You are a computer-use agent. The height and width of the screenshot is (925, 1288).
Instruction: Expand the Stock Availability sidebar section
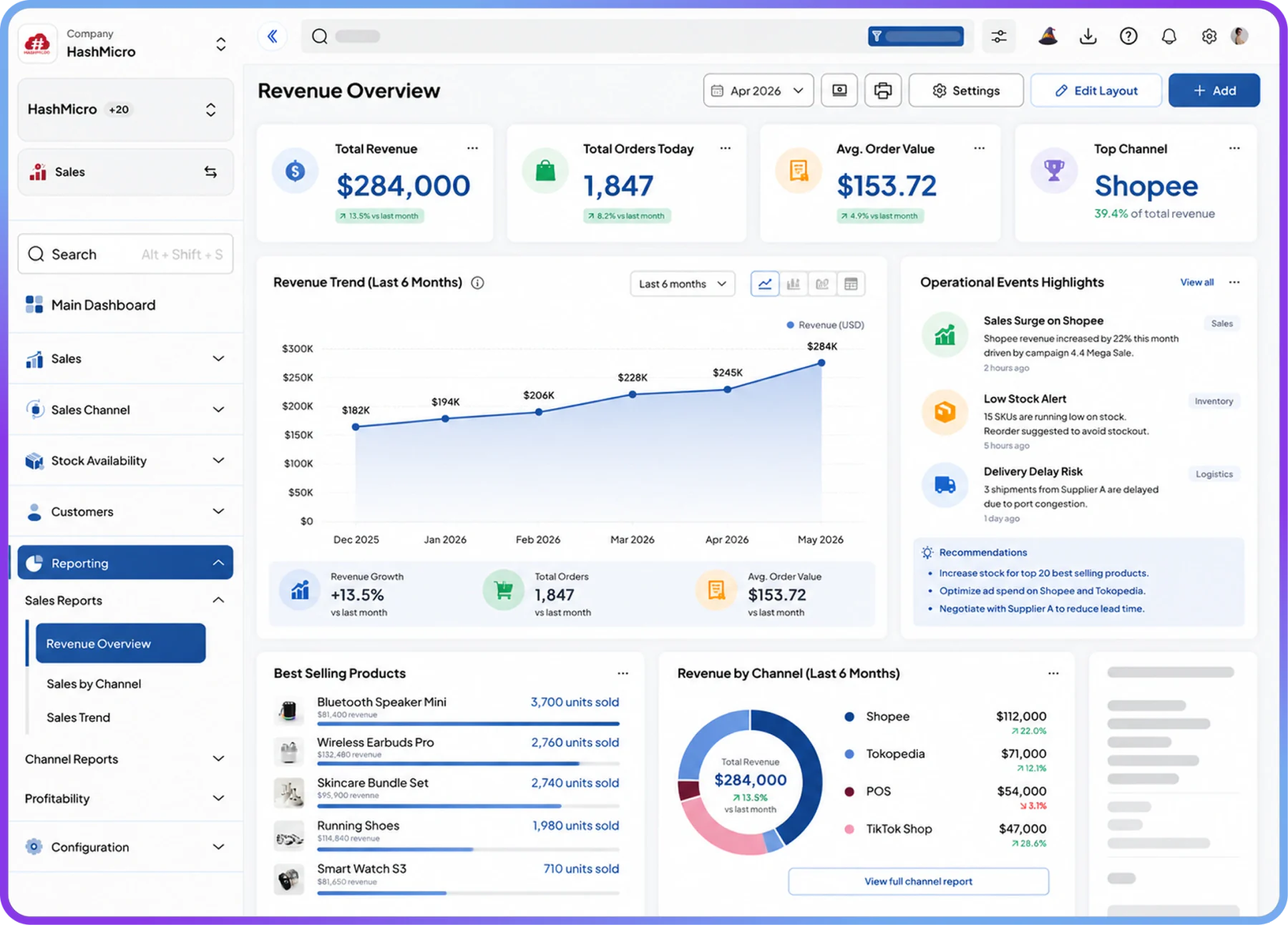tap(125, 461)
